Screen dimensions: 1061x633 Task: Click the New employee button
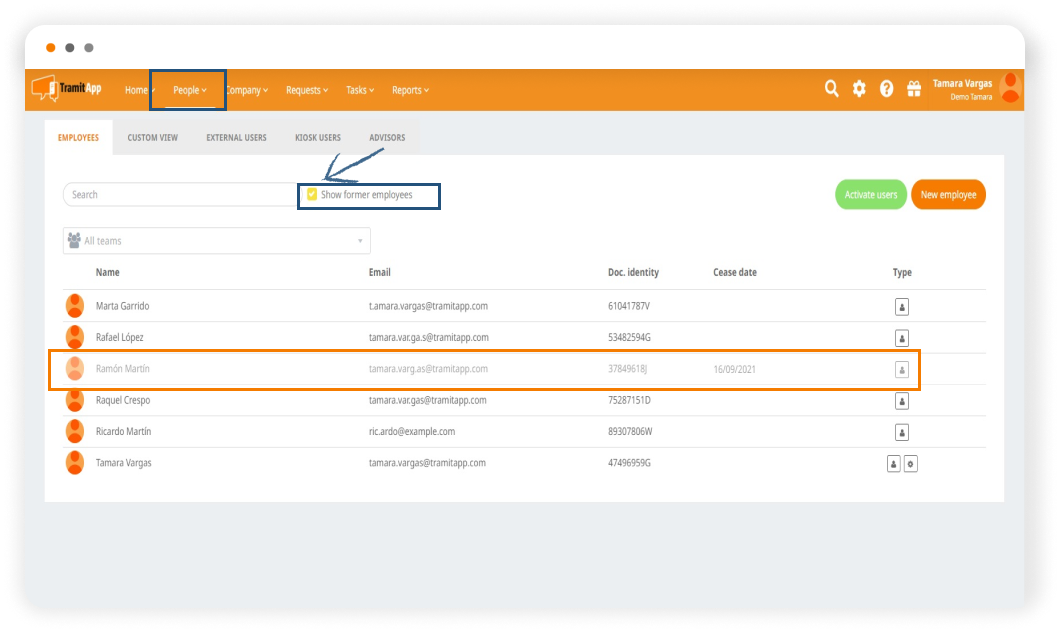click(947, 195)
